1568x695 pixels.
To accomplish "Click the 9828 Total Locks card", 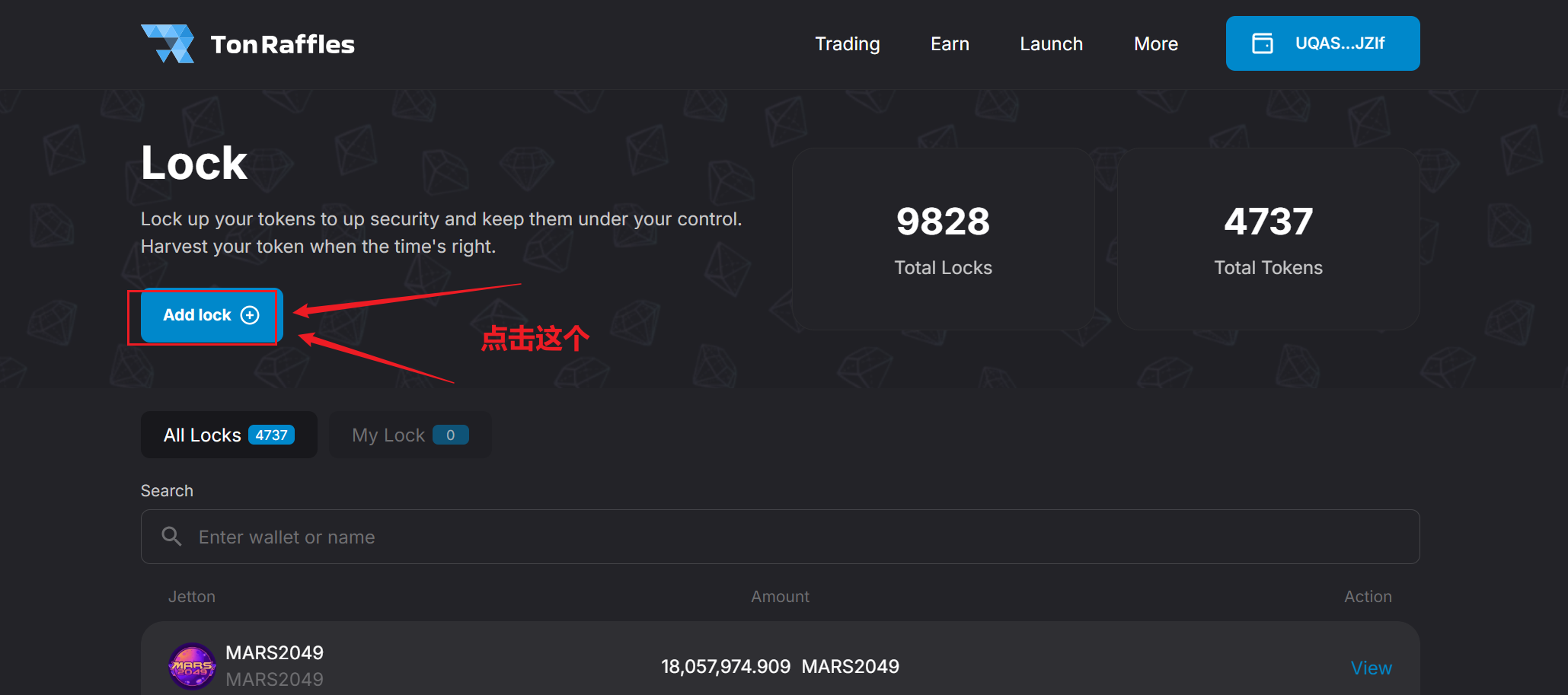I will click(x=943, y=239).
